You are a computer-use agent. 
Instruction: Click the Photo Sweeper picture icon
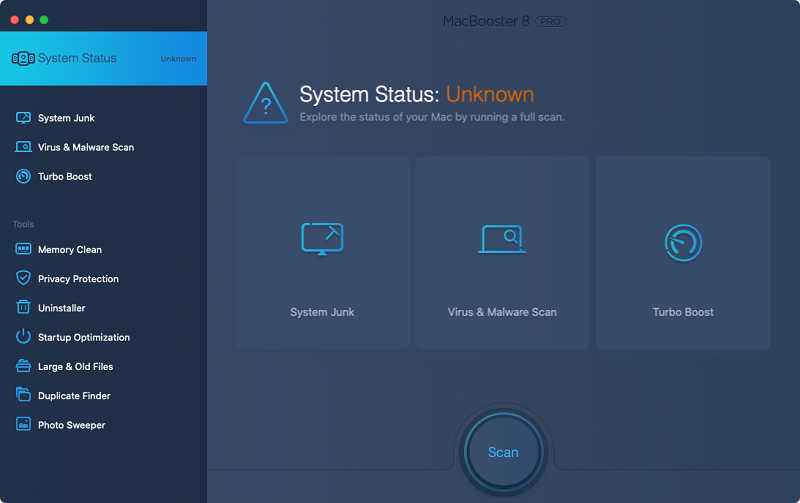[x=23, y=424]
